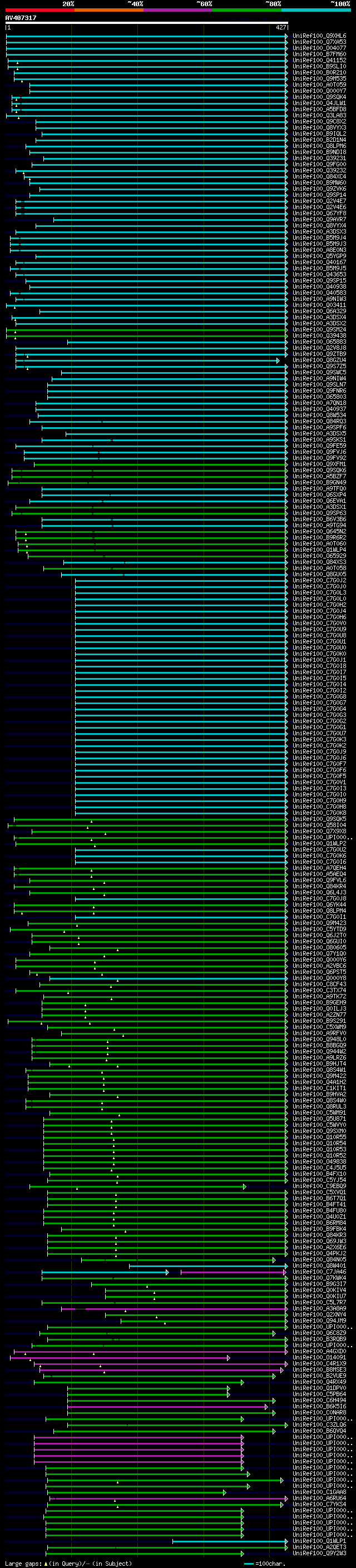Select the UniRef100_Q39438 label
The height and width of the screenshot is (1568, 356).
[319, 336]
